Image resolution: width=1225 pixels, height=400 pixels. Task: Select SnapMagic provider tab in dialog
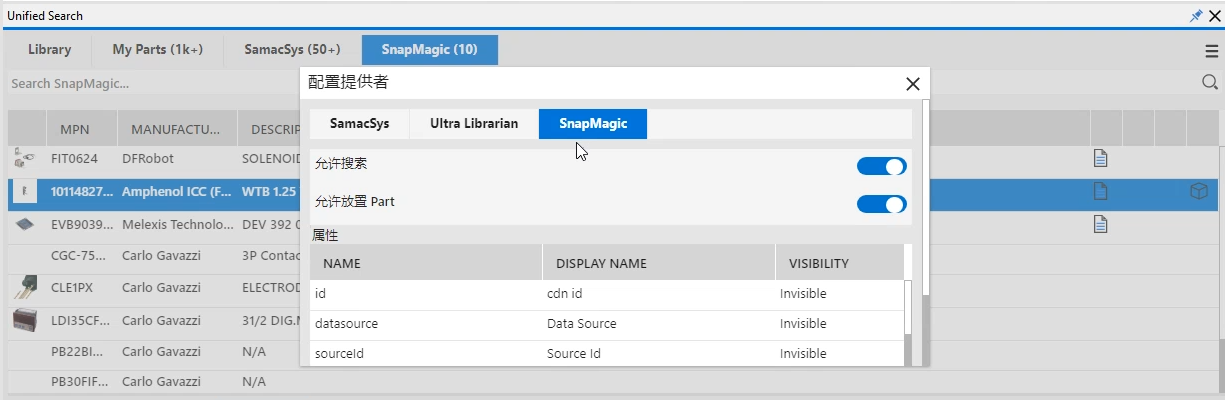click(593, 124)
